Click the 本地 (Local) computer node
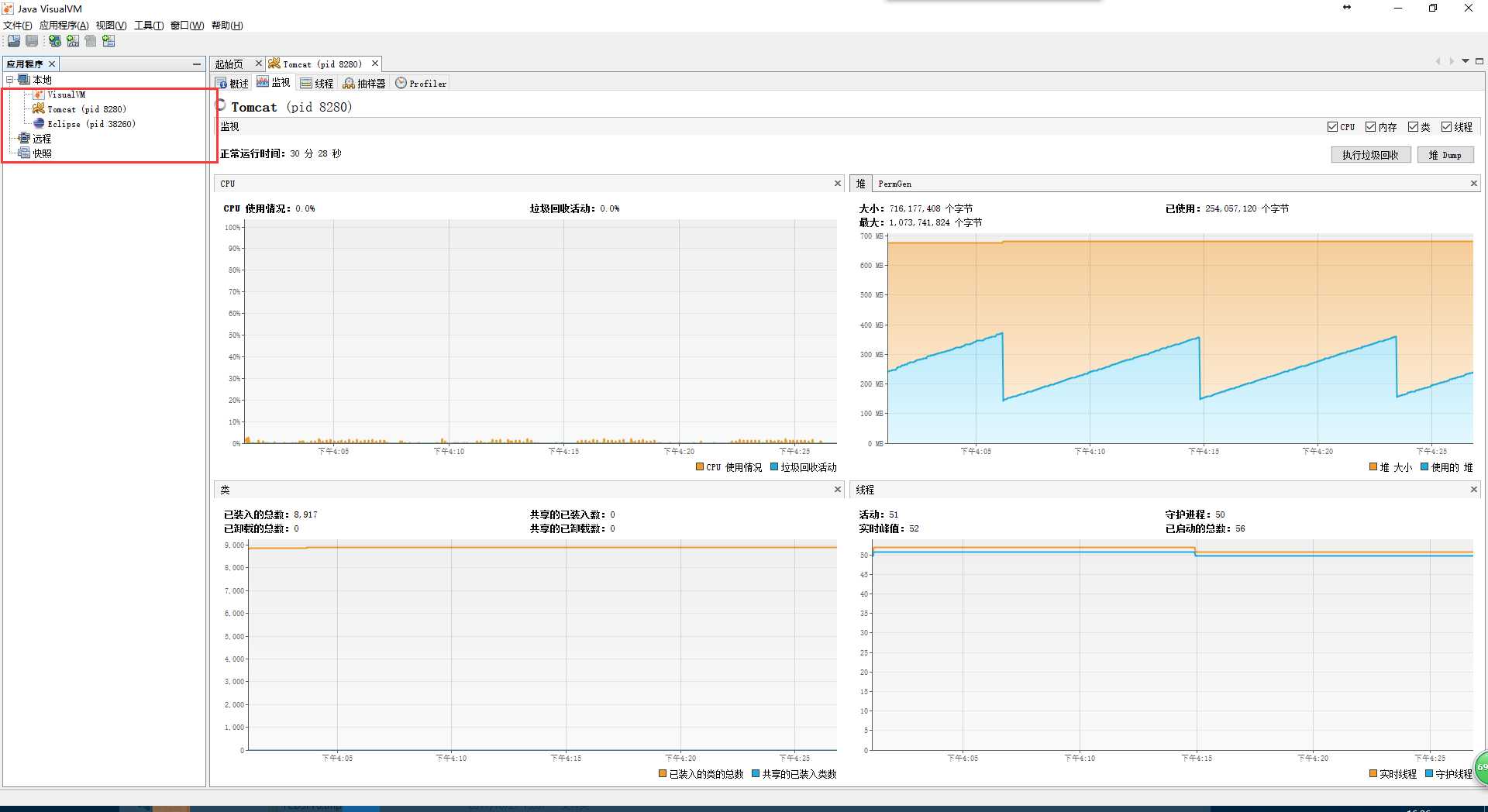The width and height of the screenshot is (1488, 812). point(42,80)
